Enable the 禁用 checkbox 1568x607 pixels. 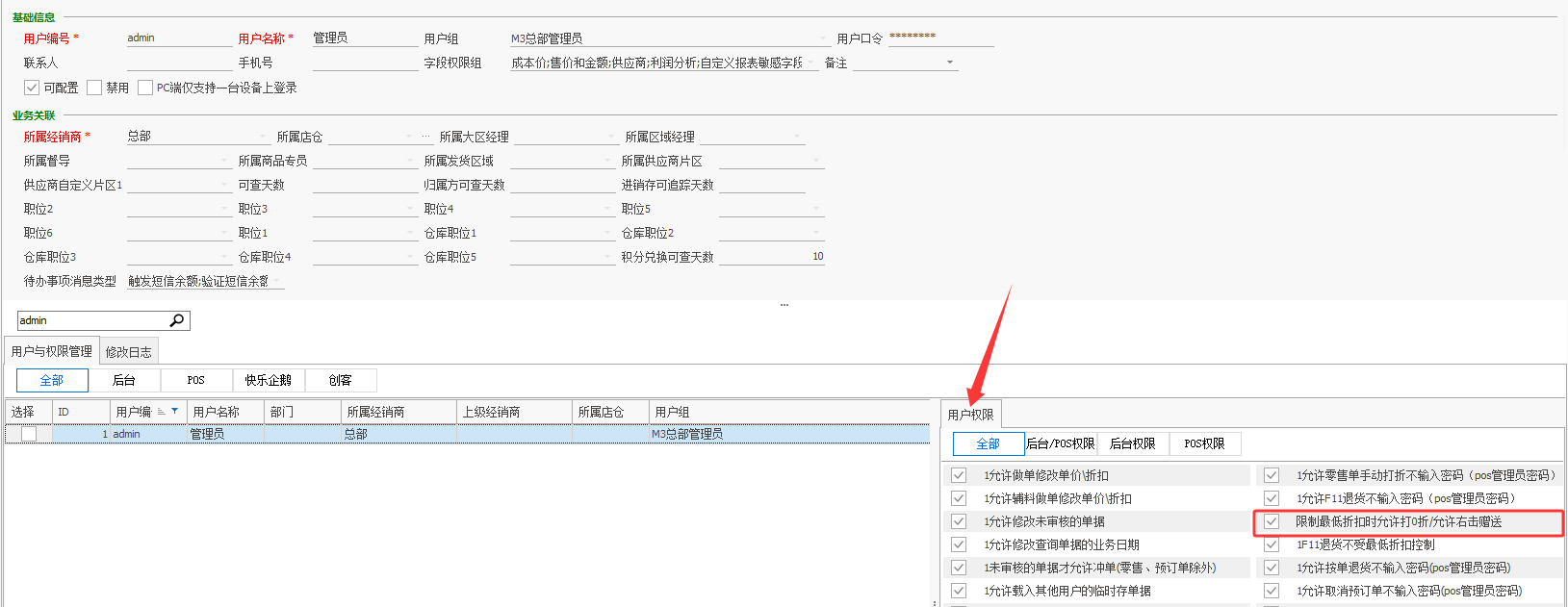point(94,88)
